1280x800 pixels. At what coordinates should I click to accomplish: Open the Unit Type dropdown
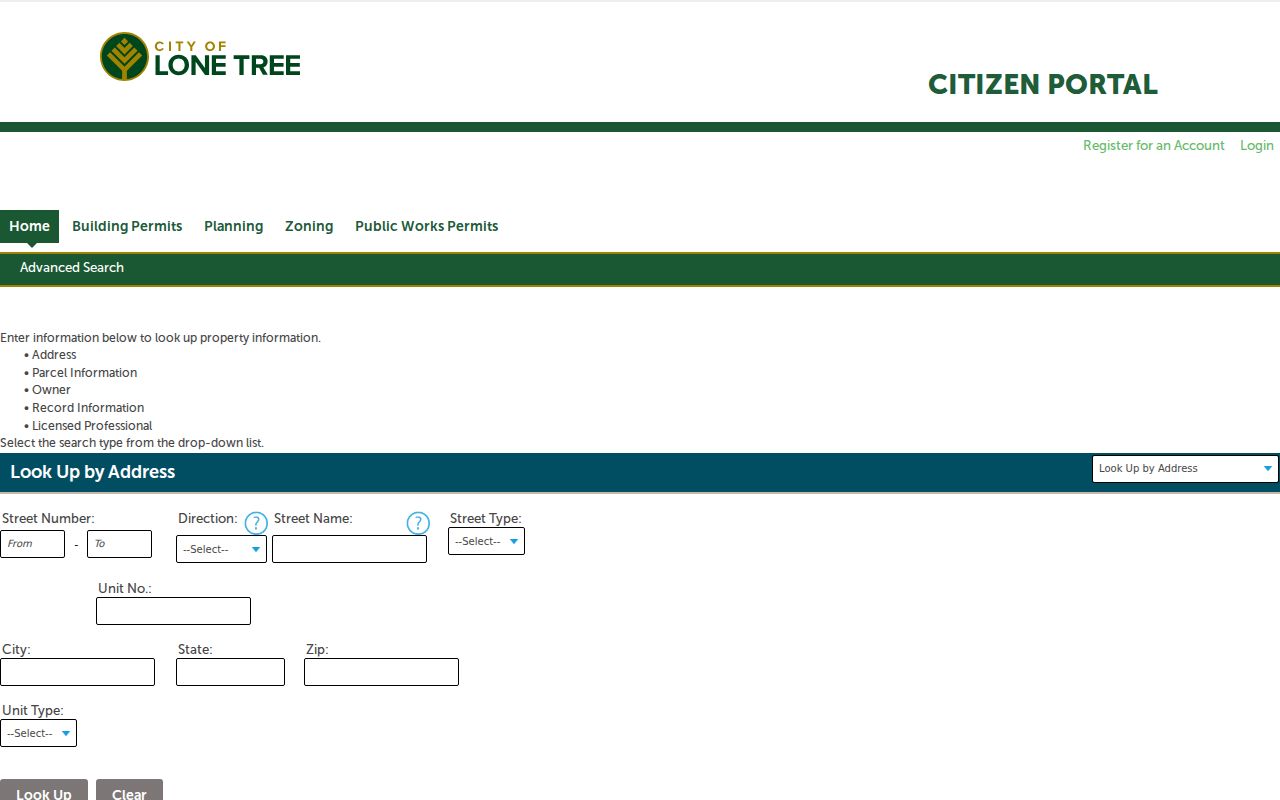[x=38, y=733]
